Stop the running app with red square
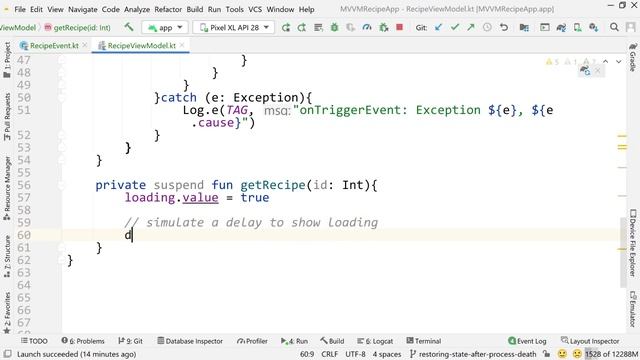Viewport: 640px width, 360px height. [400, 27]
